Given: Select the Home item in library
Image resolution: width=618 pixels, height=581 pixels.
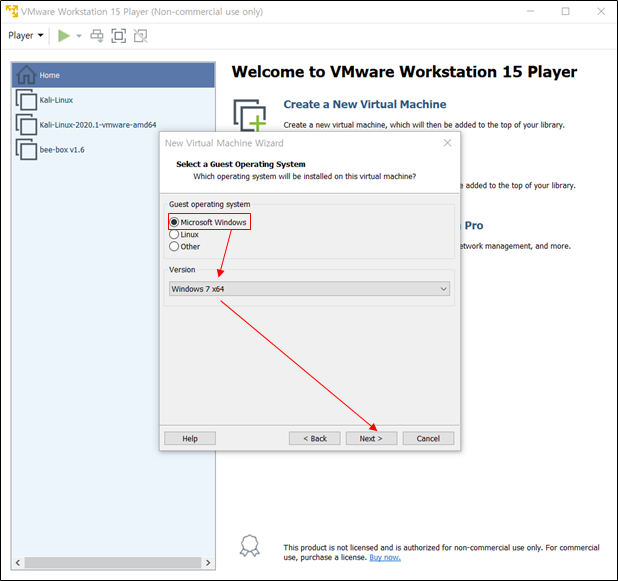Looking at the screenshot, I should [113, 75].
